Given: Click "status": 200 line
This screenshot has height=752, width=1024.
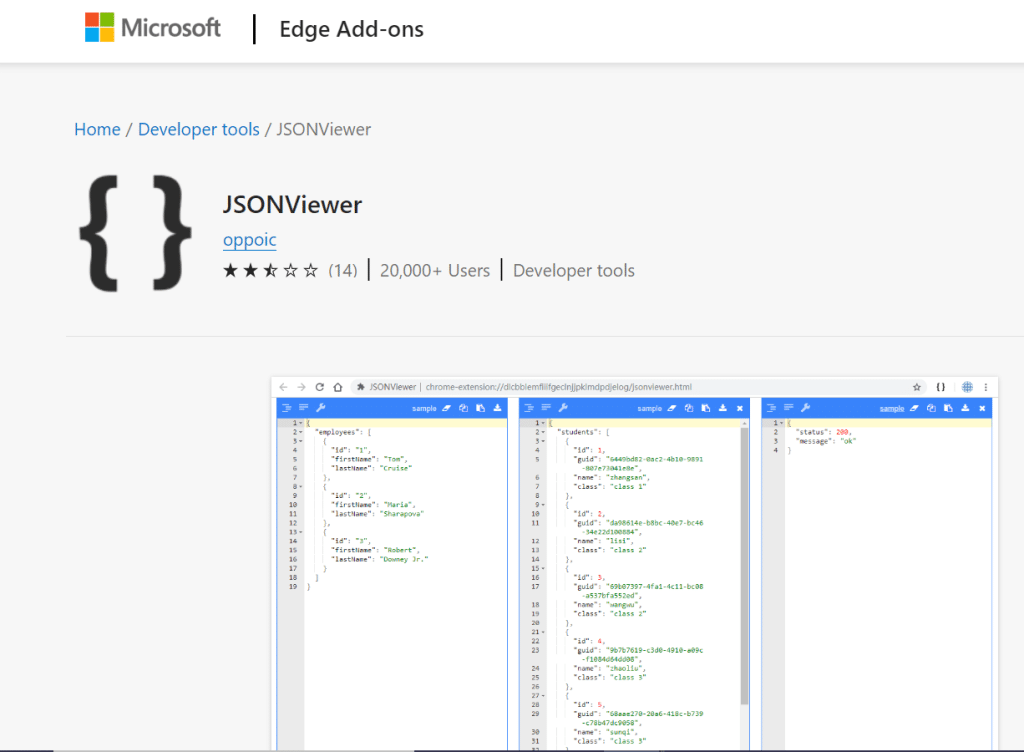Looking at the screenshot, I should point(824,432).
